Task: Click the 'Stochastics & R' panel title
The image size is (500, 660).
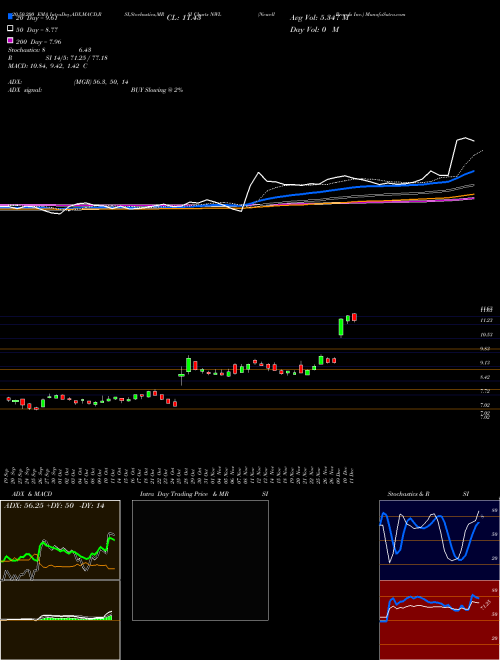Action: pyautogui.click(x=408, y=494)
